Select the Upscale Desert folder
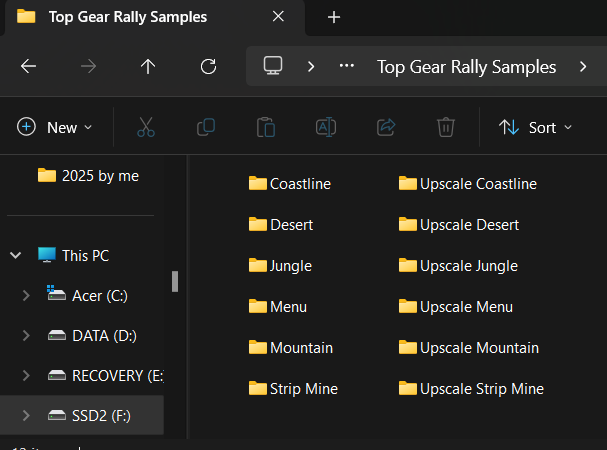 point(459,225)
